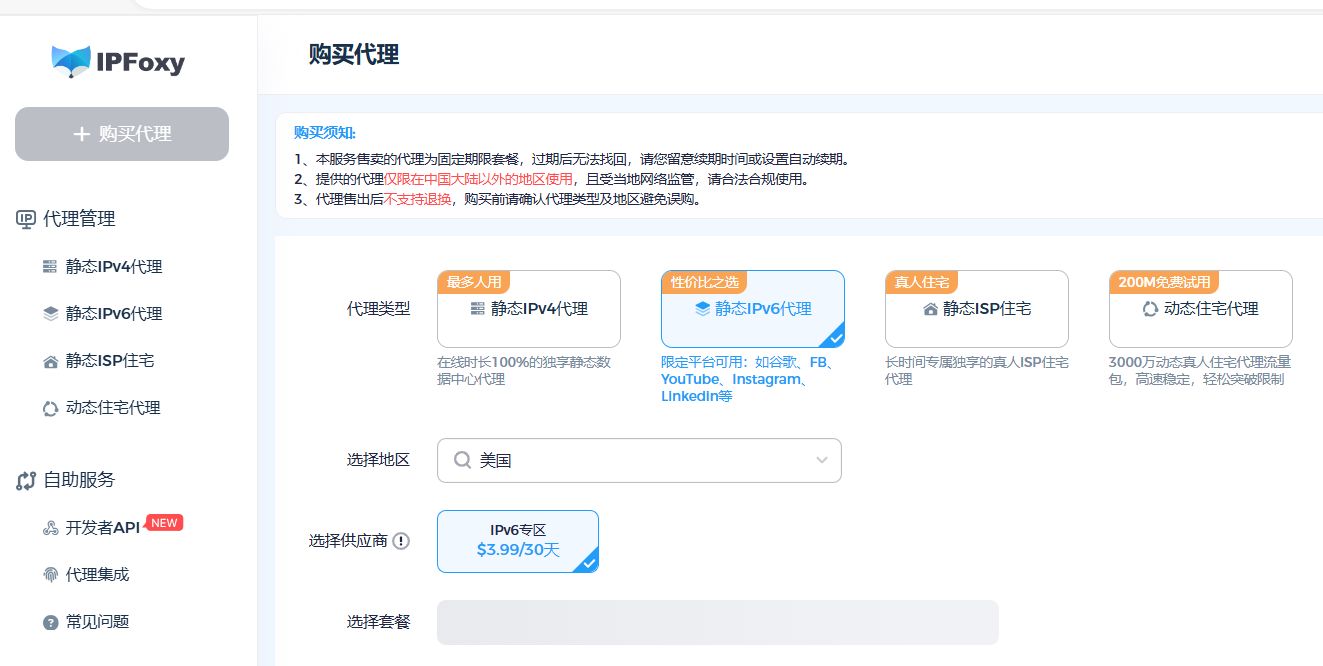The image size is (1323, 666).
Task: Open the 常见问题 help page
Action: click(97, 622)
